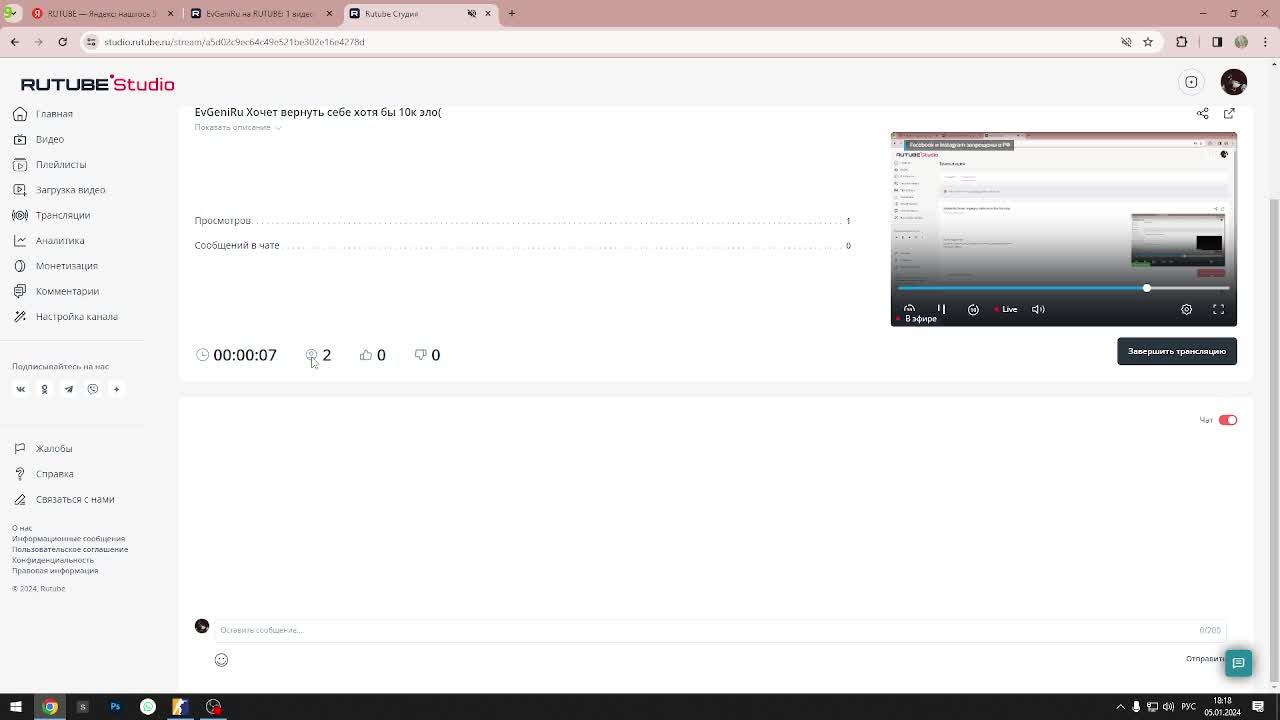
Task: Click the dislikes thumbs-down icon
Action: point(421,355)
